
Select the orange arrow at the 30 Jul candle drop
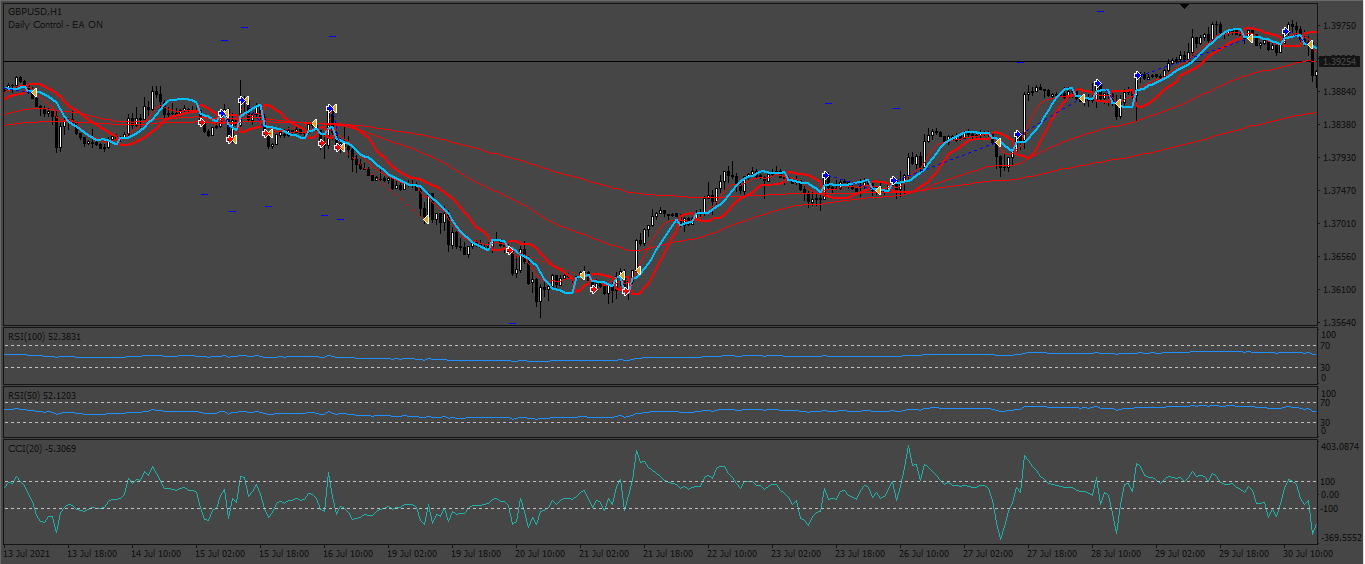click(1310, 45)
